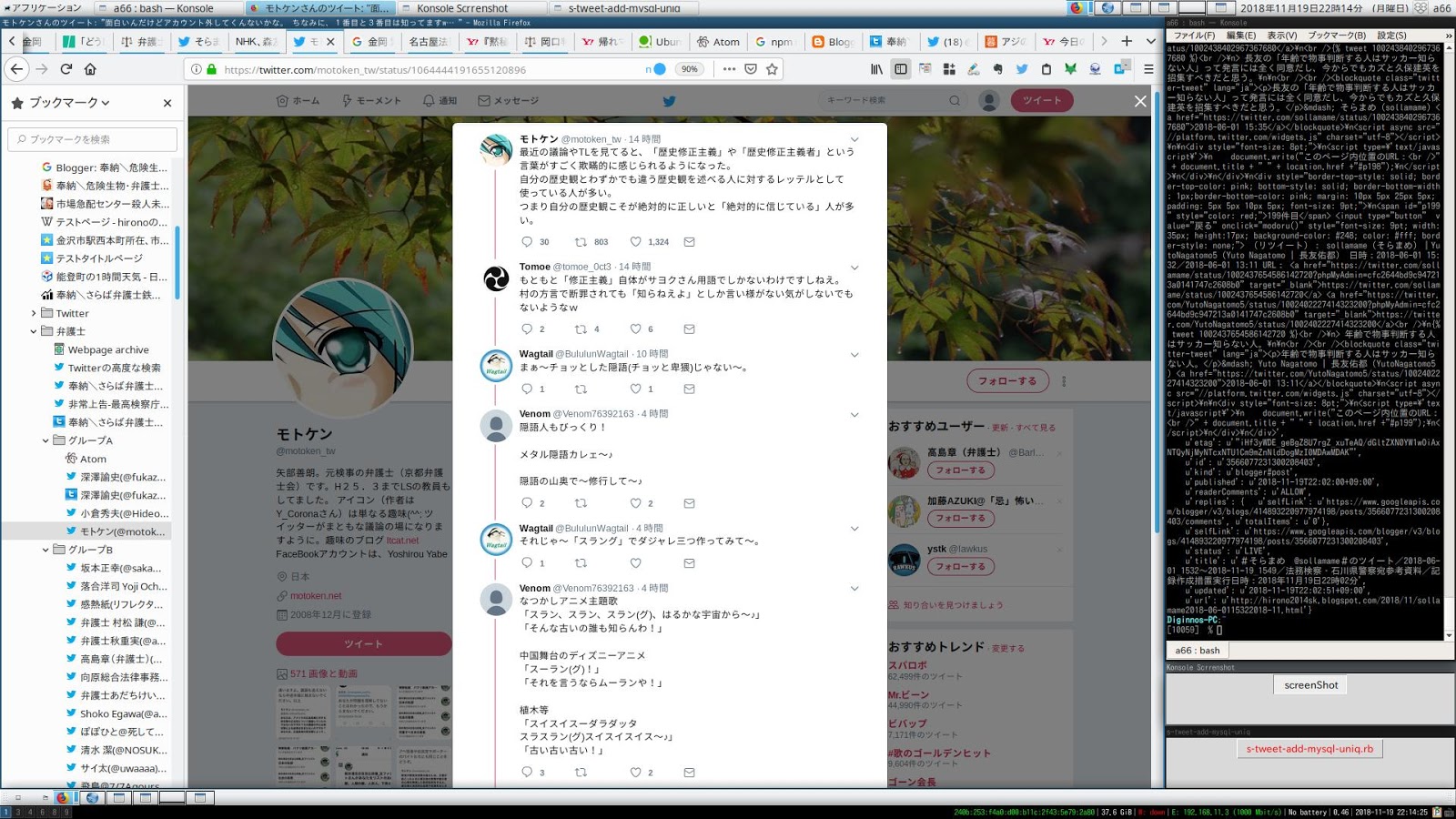Open profile avatar menu in Twitter header
Screen dimensions: 1456x819
tap(989, 101)
